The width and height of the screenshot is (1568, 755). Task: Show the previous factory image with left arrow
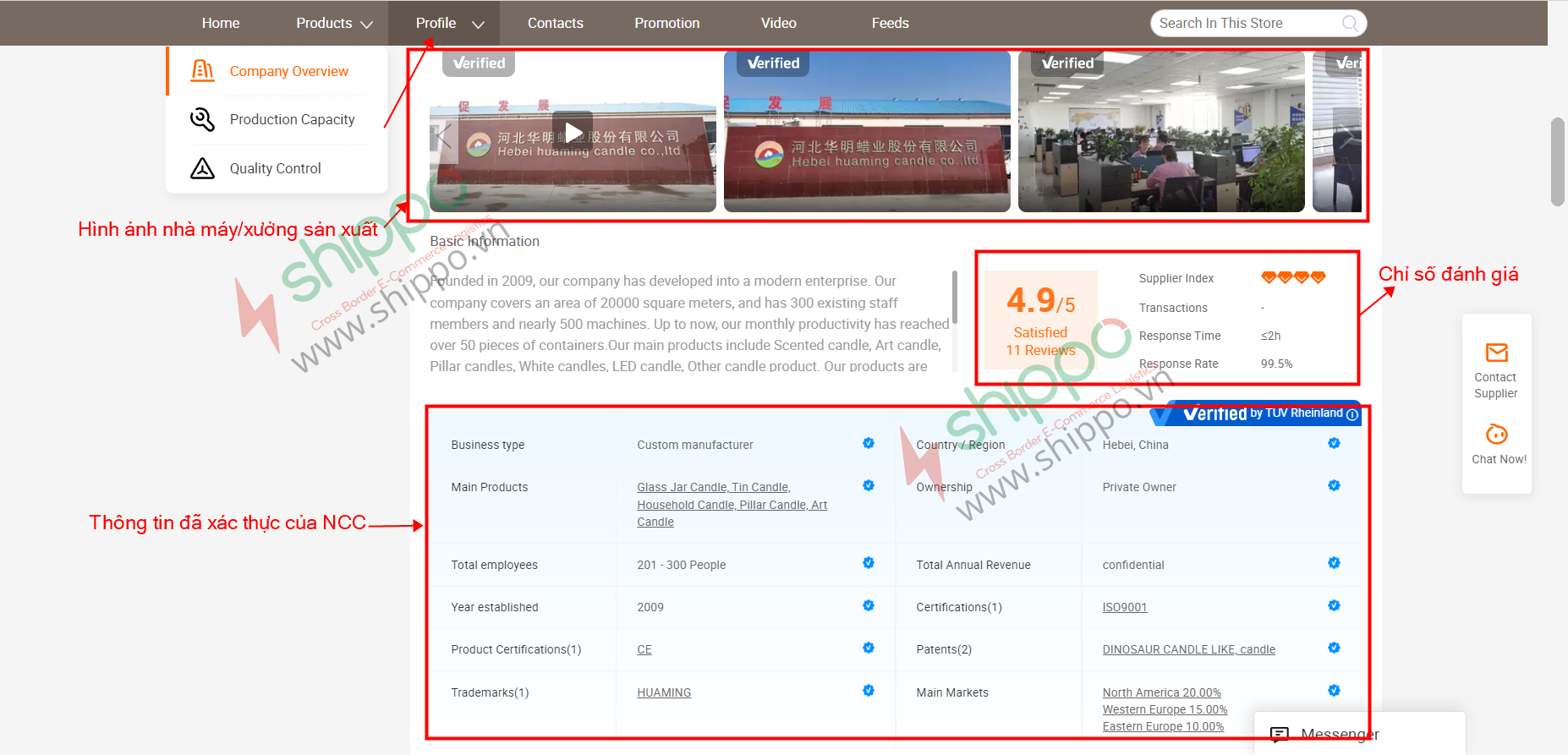click(x=444, y=137)
